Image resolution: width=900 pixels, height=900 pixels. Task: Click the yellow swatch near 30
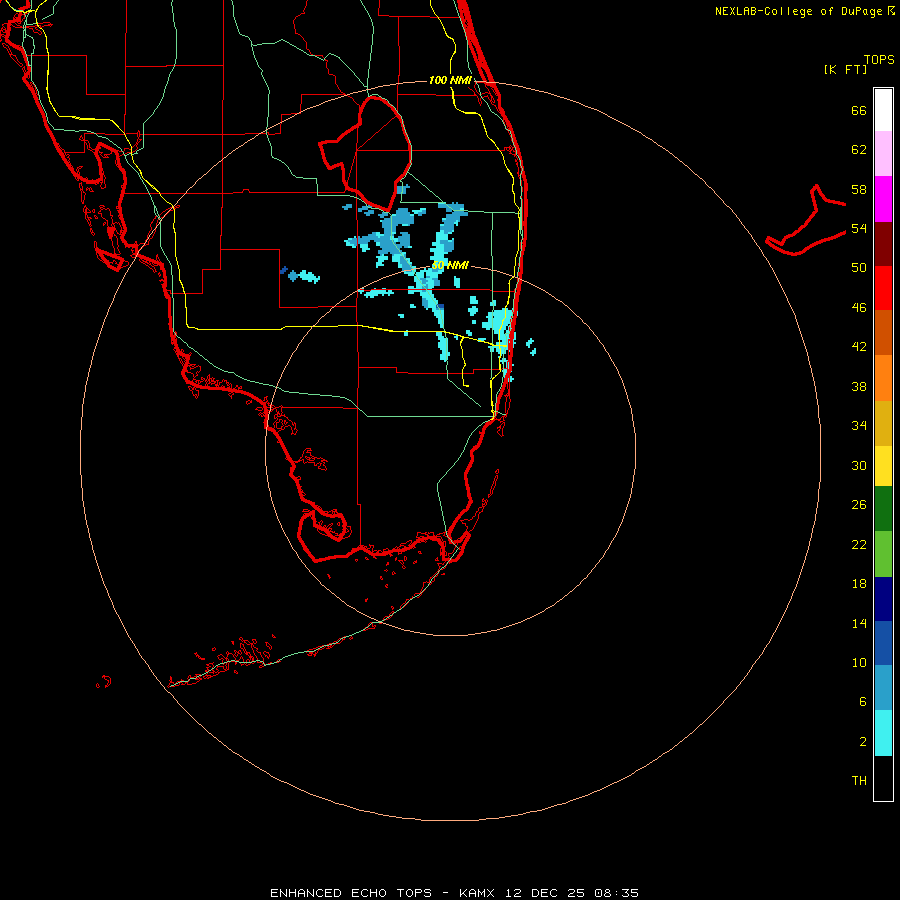883,466
